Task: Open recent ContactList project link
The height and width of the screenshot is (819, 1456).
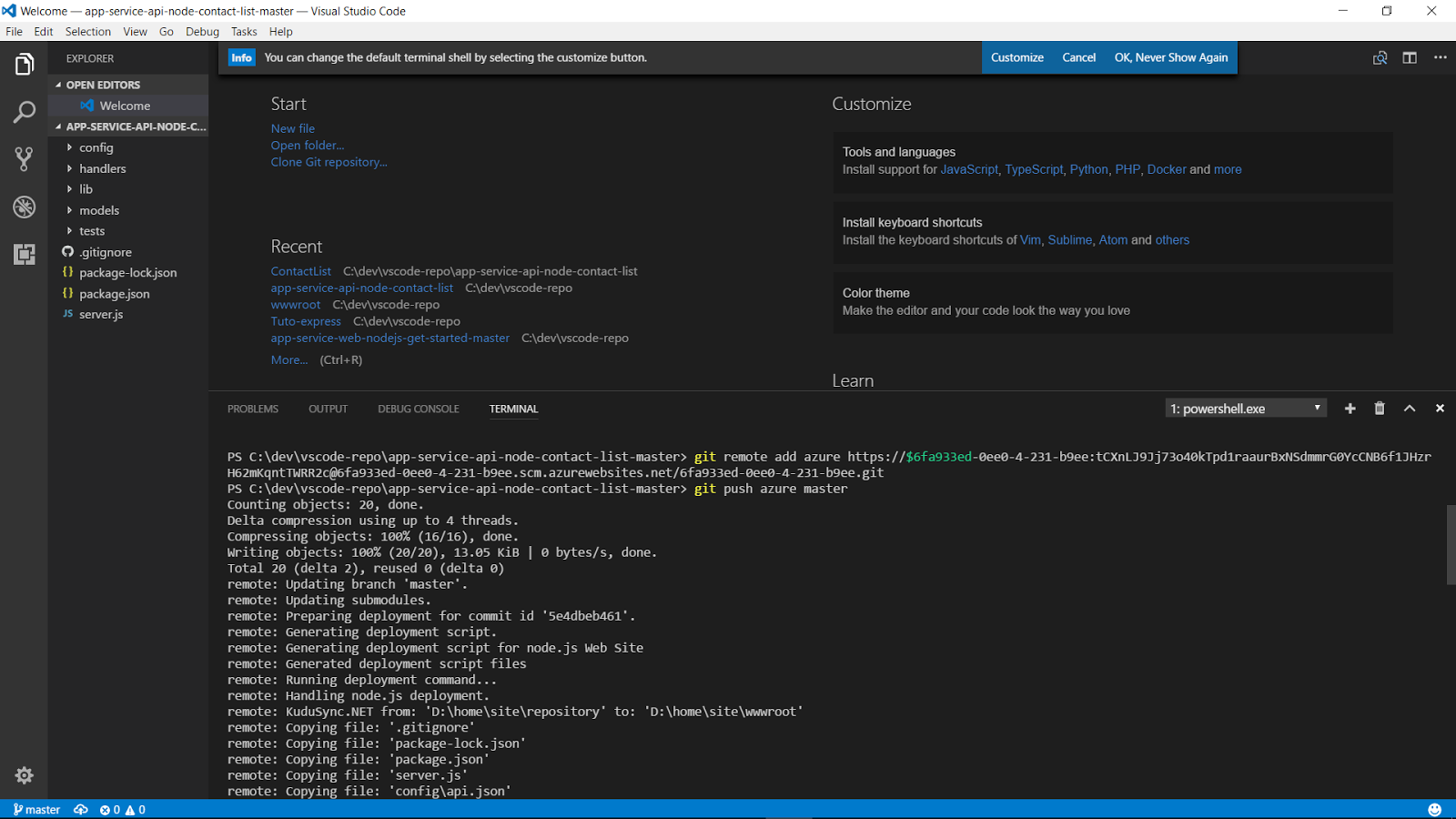Action: point(301,271)
